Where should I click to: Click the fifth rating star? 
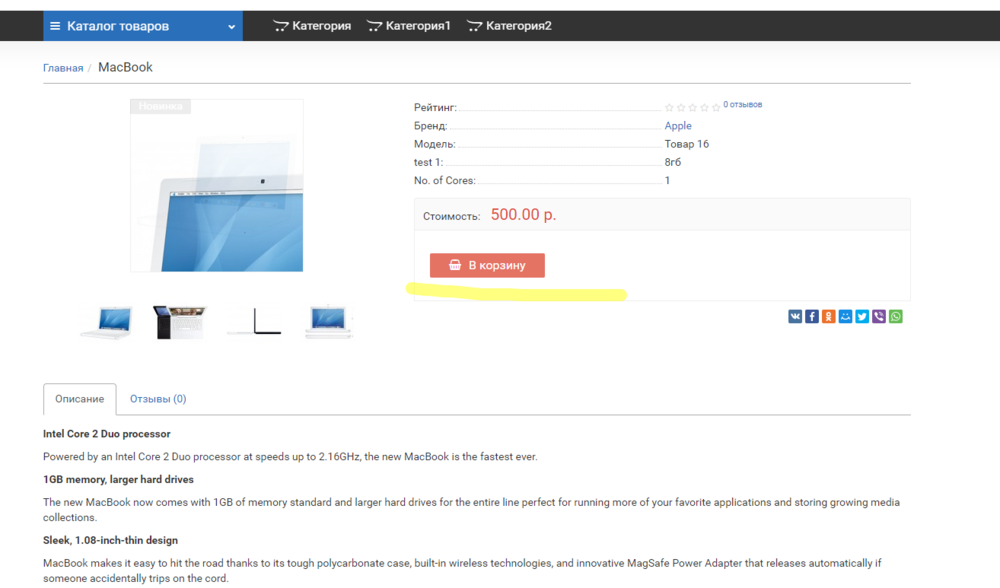(x=716, y=108)
